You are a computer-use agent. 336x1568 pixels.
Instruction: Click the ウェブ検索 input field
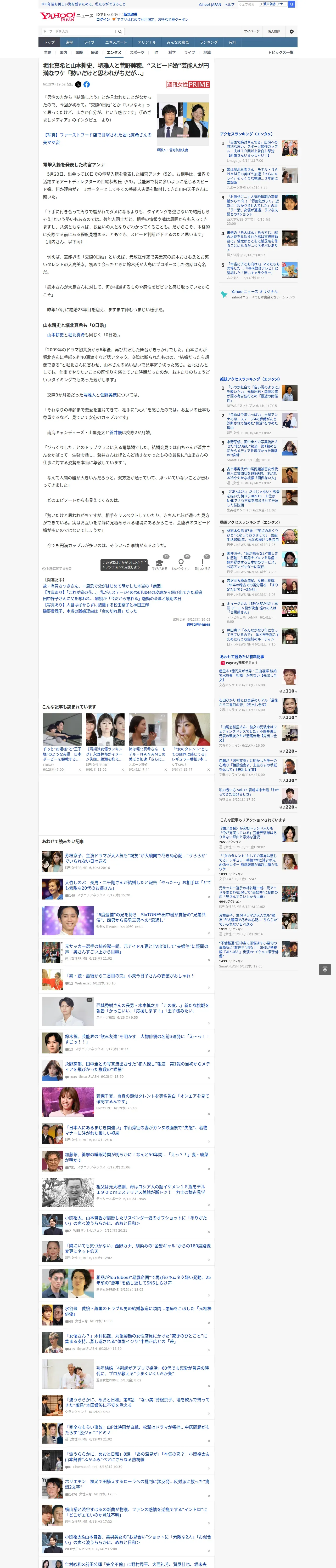coord(248,4)
